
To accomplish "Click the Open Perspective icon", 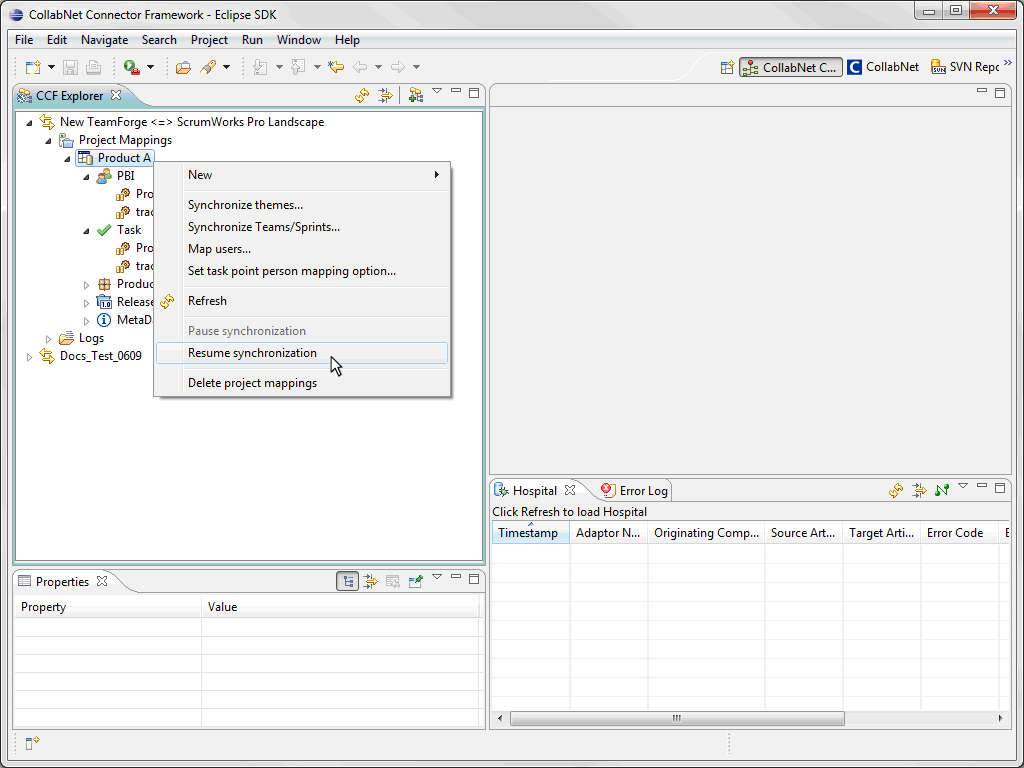I will pos(727,67).
